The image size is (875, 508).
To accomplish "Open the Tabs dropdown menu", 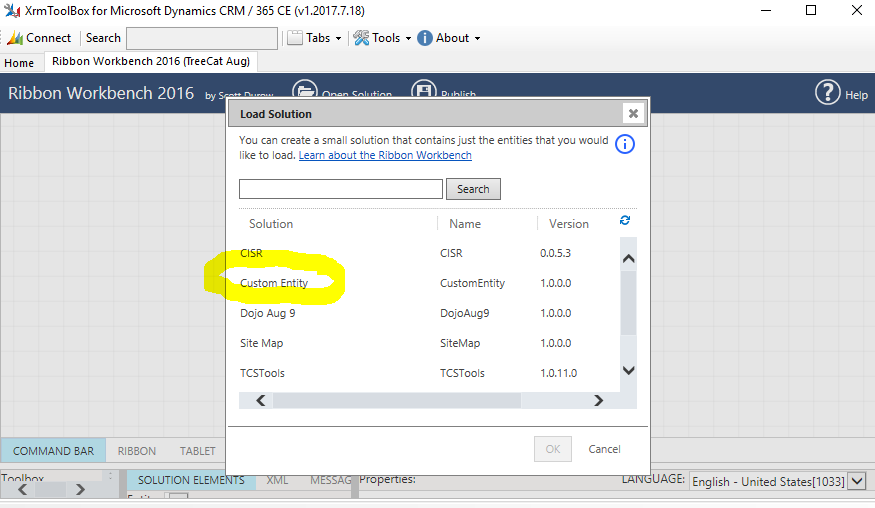I will click(x=314, y=38).
